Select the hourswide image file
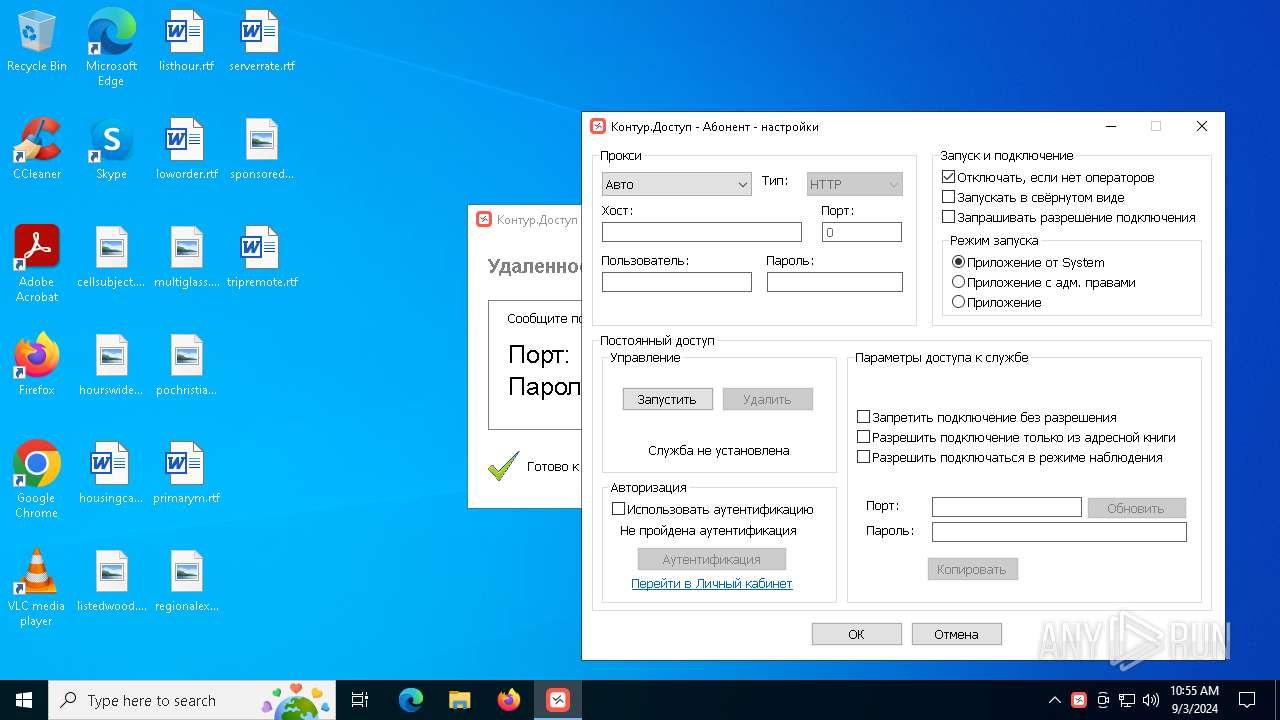This screenshot has height=720, width=1280. pyautogui.click(x=111, y=366)
